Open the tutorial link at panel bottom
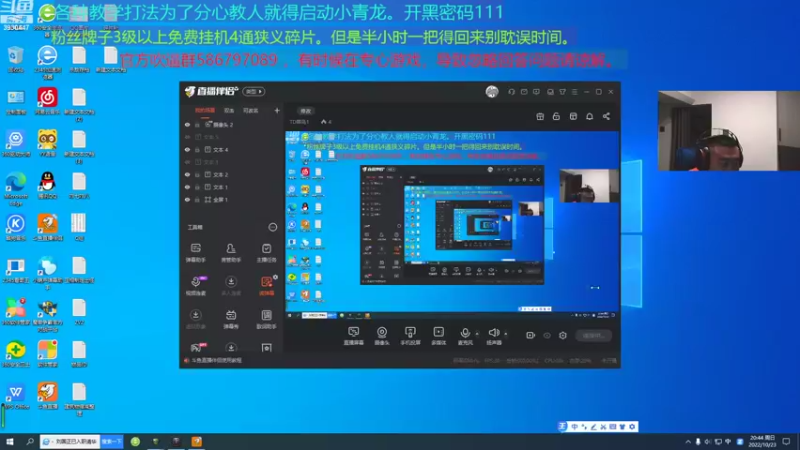This screenshot has width=800, height=450. point(217,360)
